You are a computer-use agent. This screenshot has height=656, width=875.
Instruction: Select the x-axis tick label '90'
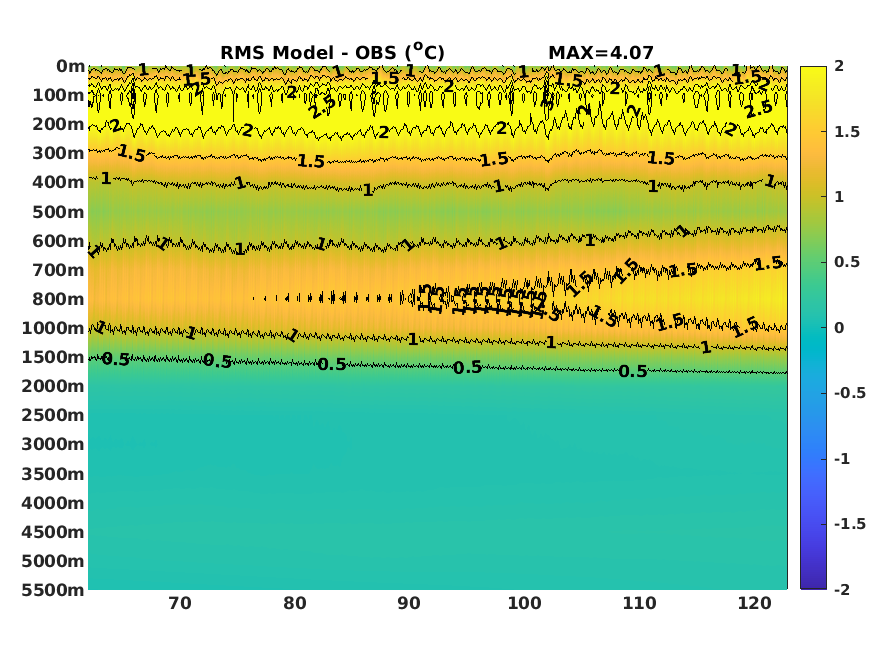pyautogui.click(x=409, y=604)
